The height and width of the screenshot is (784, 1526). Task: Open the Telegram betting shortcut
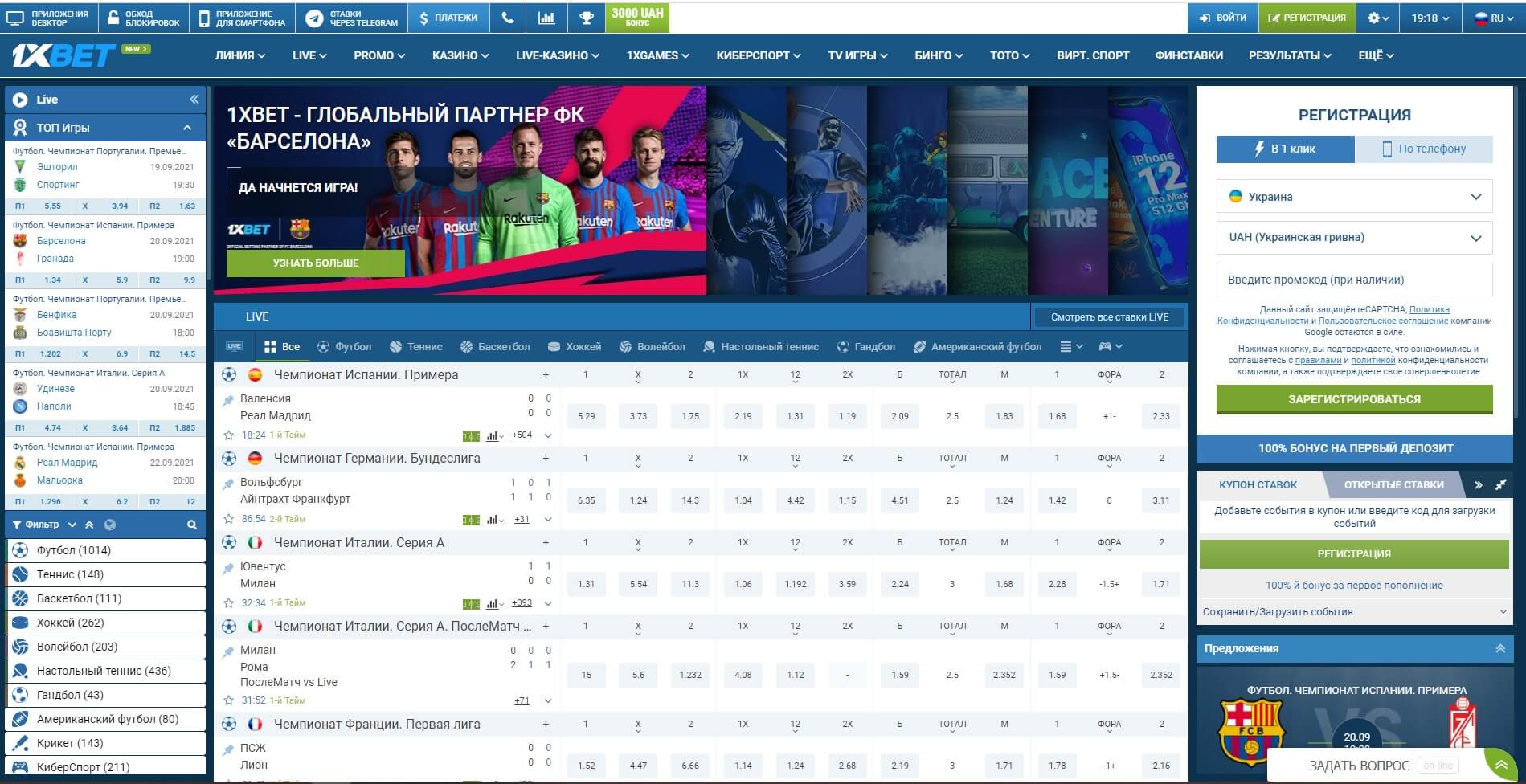352,18
